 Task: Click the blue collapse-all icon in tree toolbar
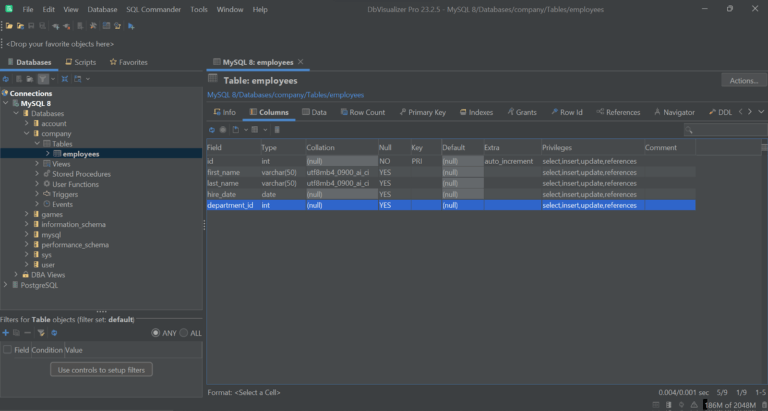65,79
